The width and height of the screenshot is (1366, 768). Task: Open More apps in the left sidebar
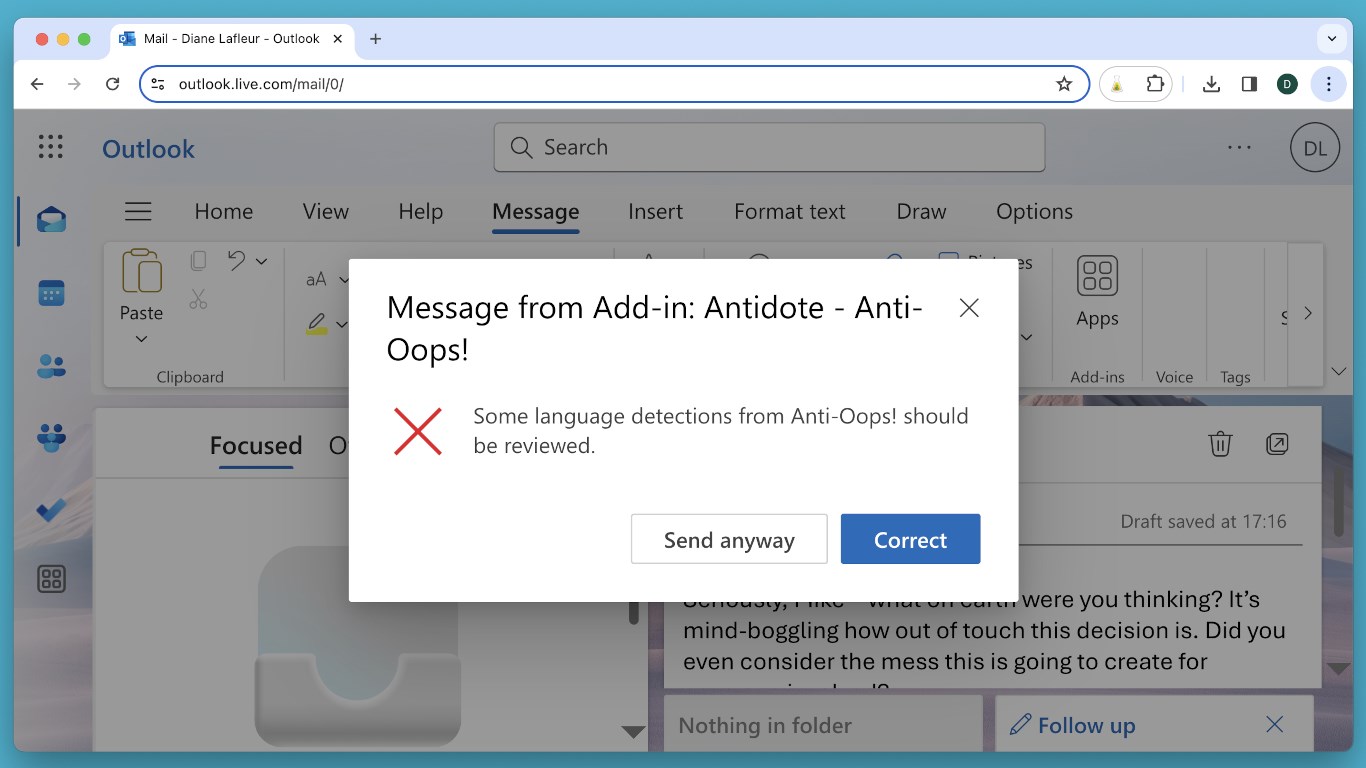(x=51, y=578)
